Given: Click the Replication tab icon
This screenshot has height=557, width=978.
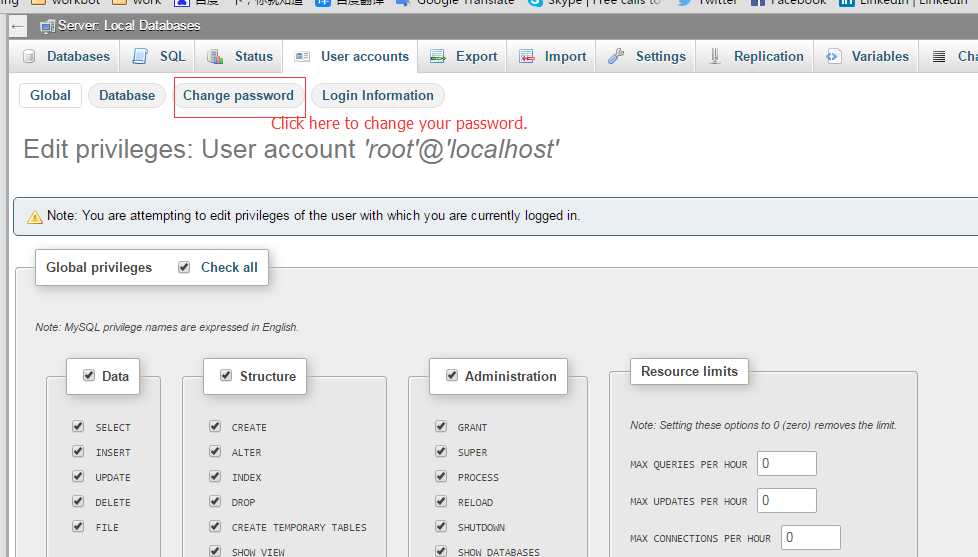Looking at the screenshot, I should [715, 57].
